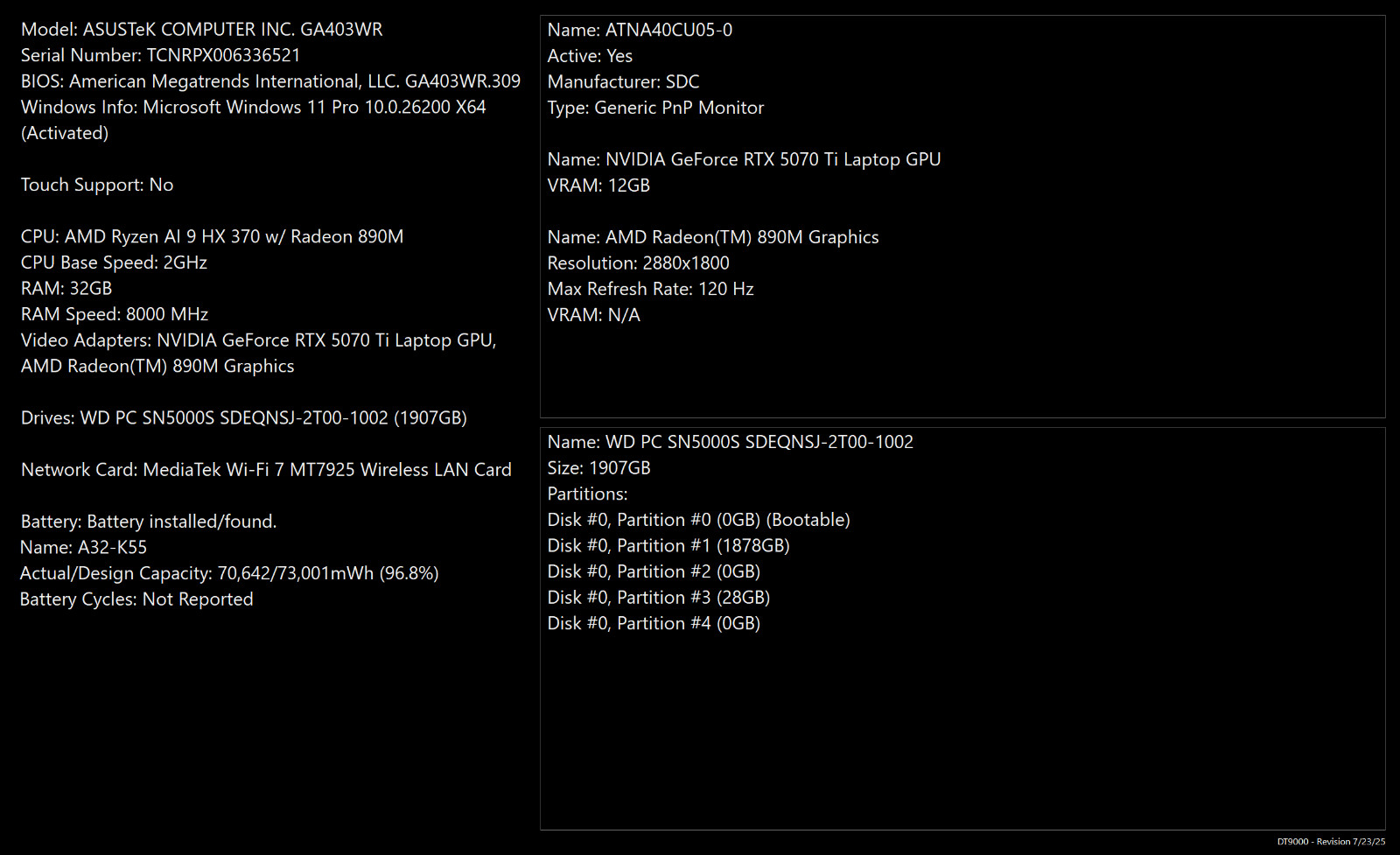Select the 'RAM: 32GB' line
This screenshot has width=1400, height=855.
tap(66, 288)
